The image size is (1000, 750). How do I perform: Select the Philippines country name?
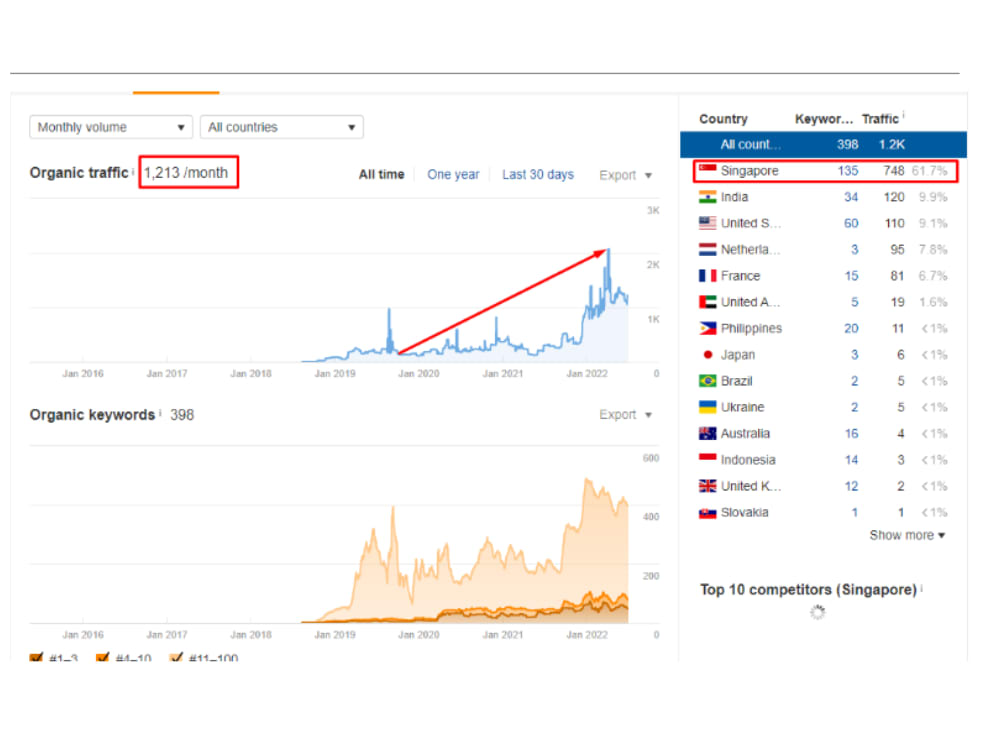point(751,328)
